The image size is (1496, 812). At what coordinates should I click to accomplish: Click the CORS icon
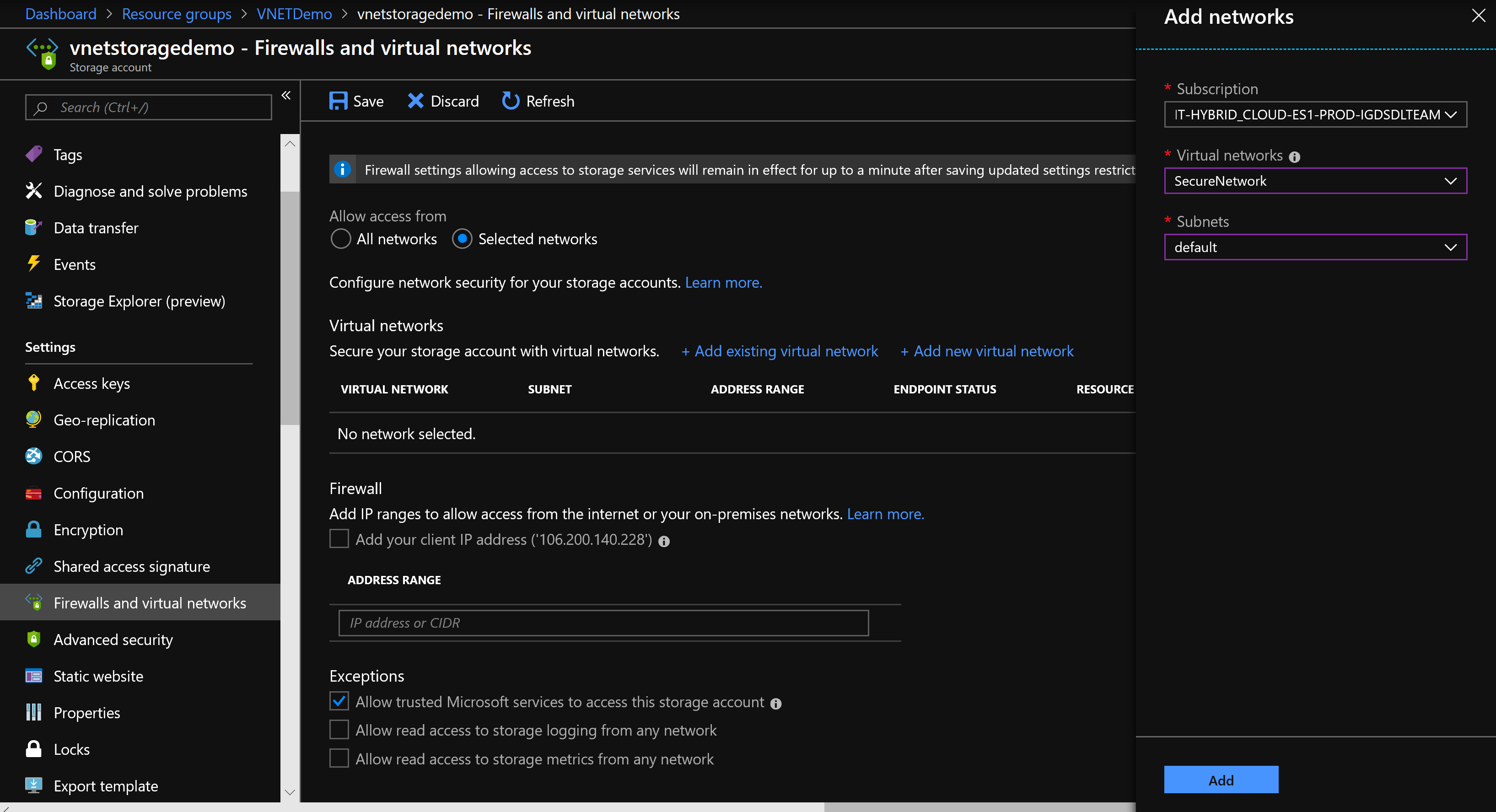tap(34, 457)
